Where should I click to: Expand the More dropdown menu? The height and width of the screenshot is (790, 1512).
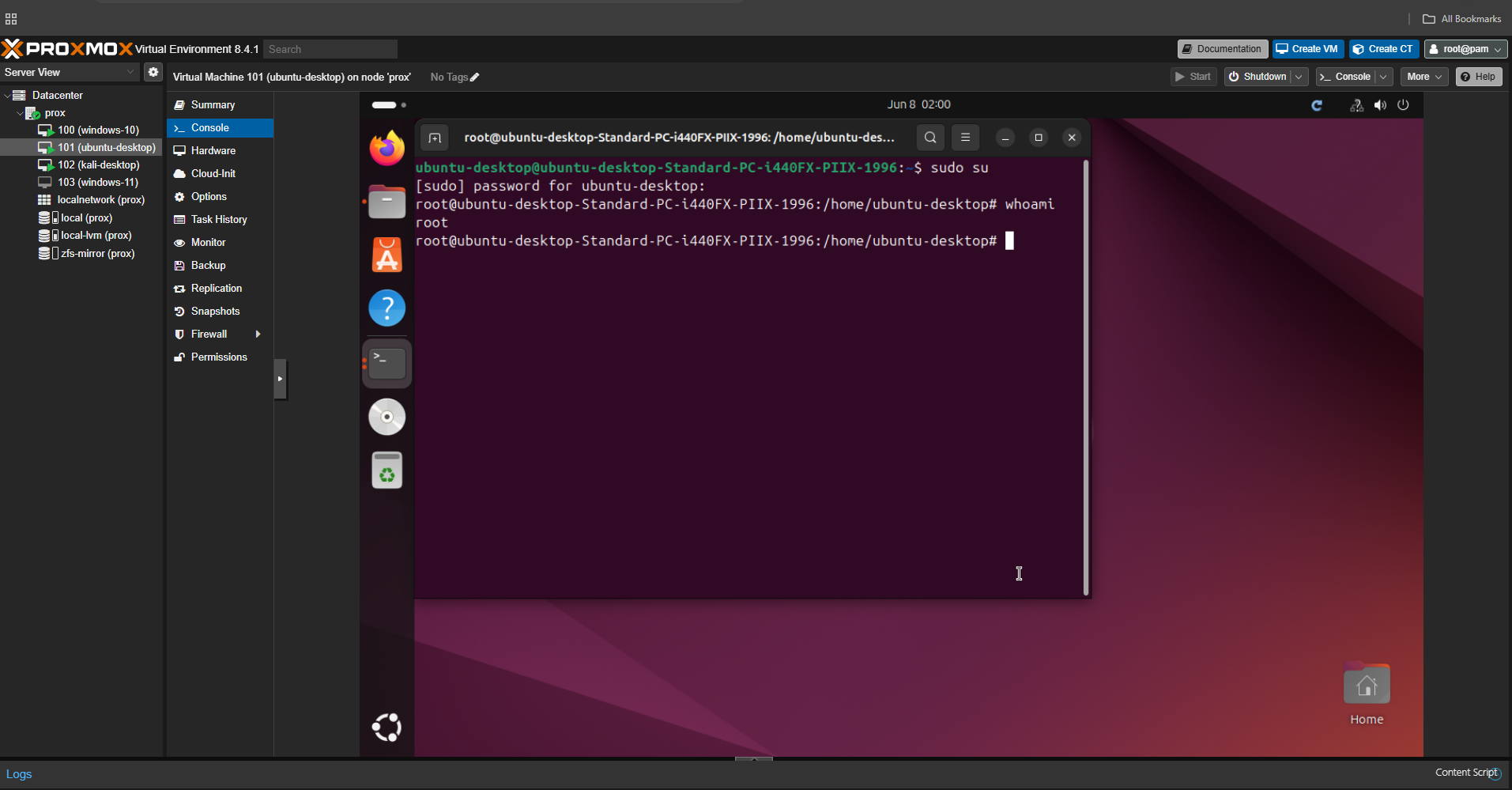coord(1423,76)
